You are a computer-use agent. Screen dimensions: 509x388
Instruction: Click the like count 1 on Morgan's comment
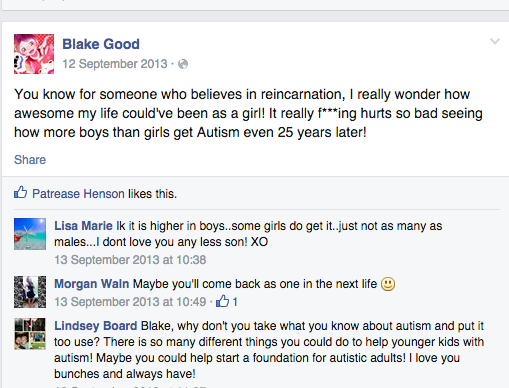[x=235, y=302]
